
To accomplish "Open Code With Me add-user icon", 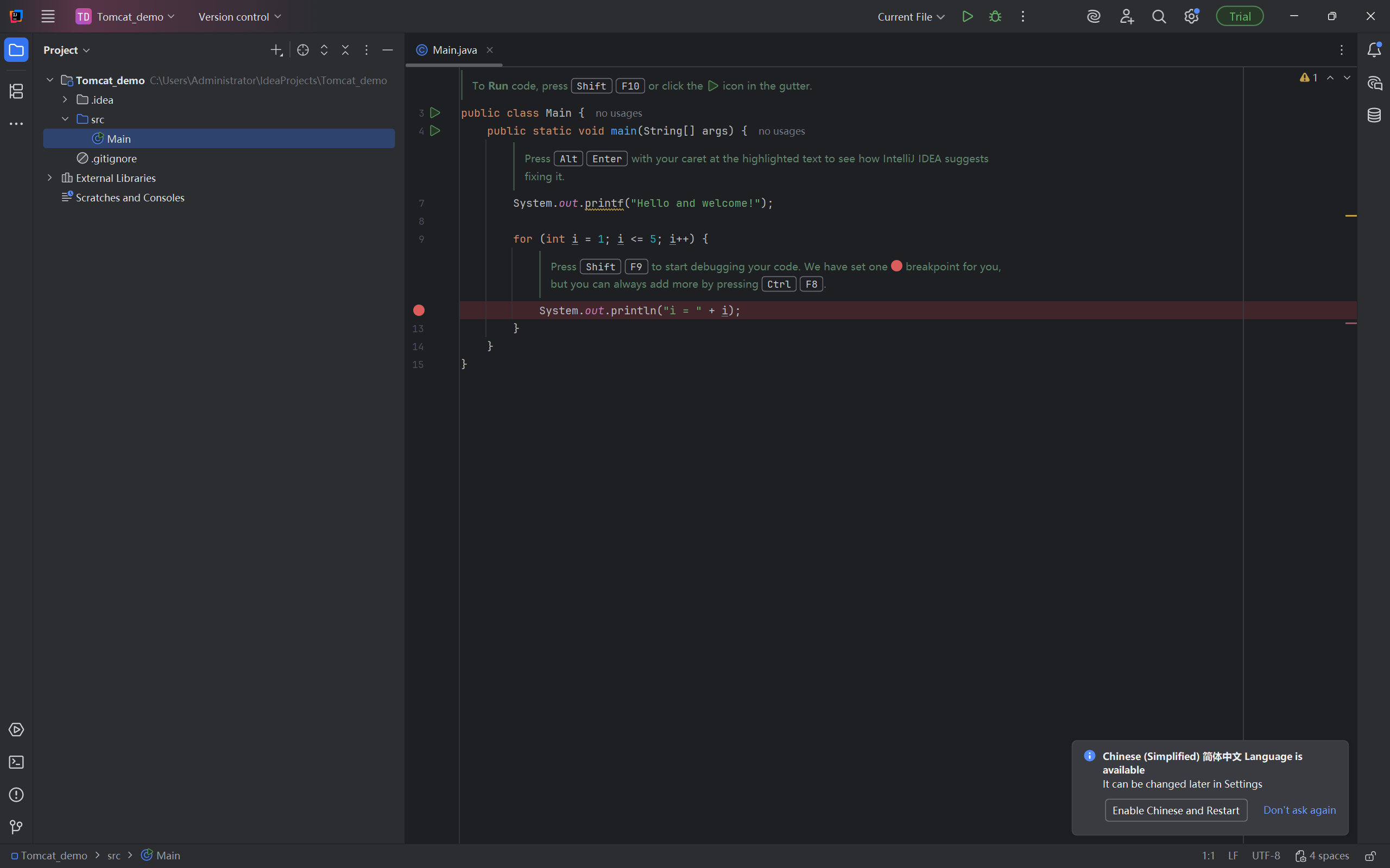I will pyautogui.click(x=1127, y=17).
